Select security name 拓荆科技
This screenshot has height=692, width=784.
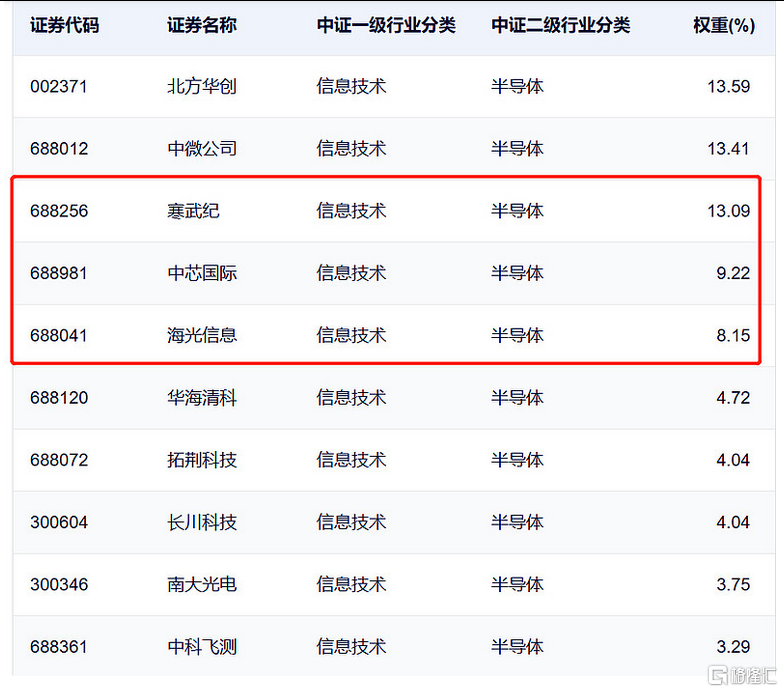pyautogui.click(x=202, y=460)
